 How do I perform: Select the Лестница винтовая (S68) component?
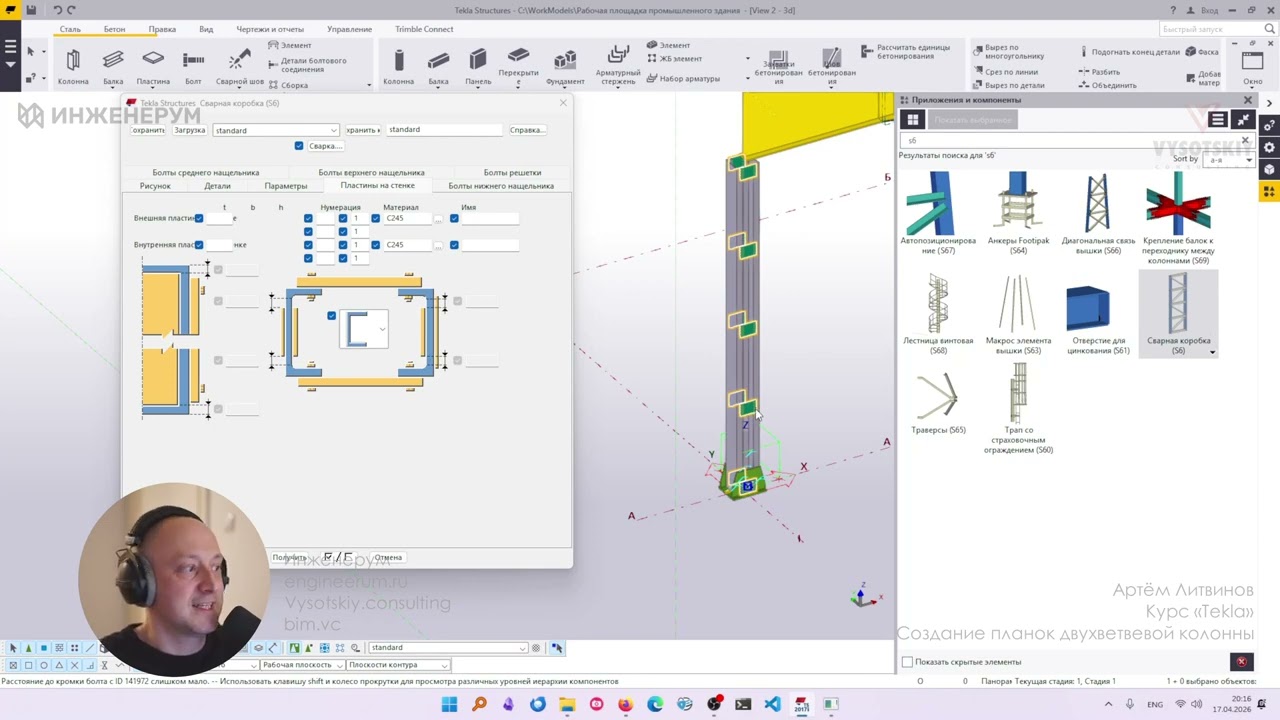pyautogui.click(x=938, y=314)
